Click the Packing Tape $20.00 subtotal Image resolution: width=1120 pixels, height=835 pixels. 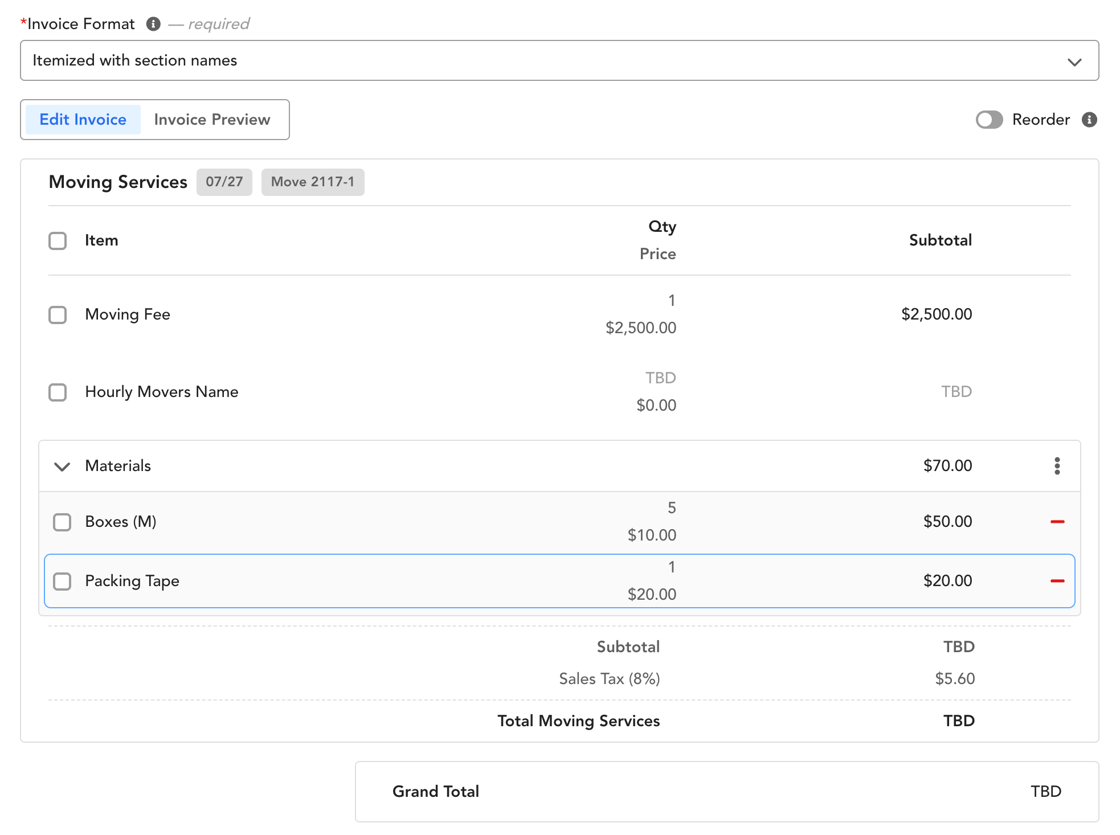coord(948,581)
